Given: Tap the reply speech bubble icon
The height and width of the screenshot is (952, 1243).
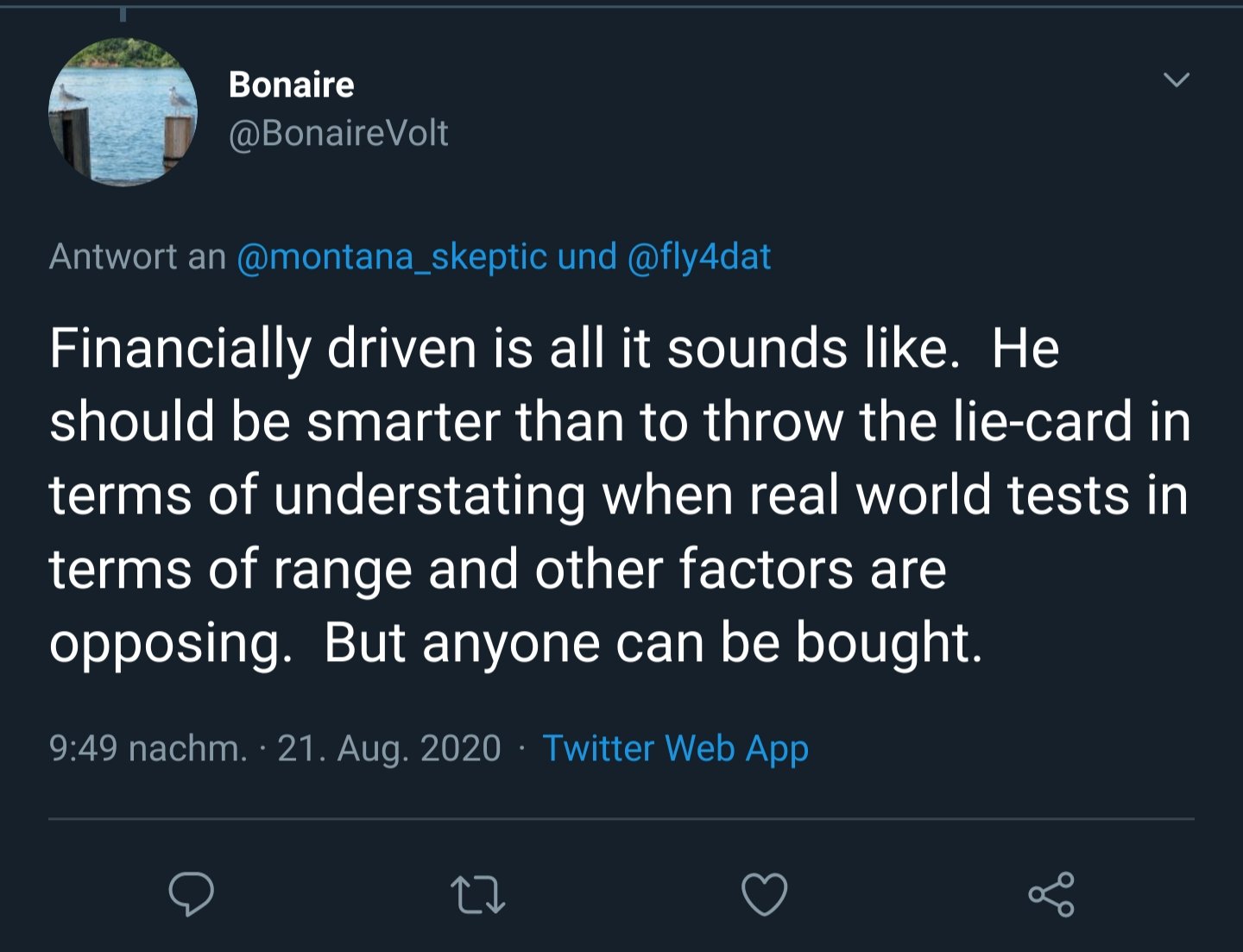Looking at the screenshot, I should (x=191, y=894).
